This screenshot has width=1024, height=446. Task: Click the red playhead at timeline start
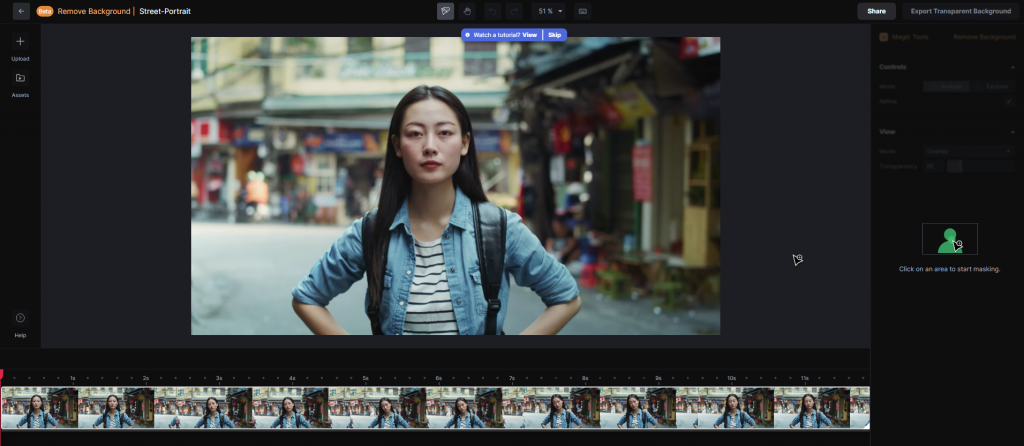pyautogui.click(x=1, y=374)
